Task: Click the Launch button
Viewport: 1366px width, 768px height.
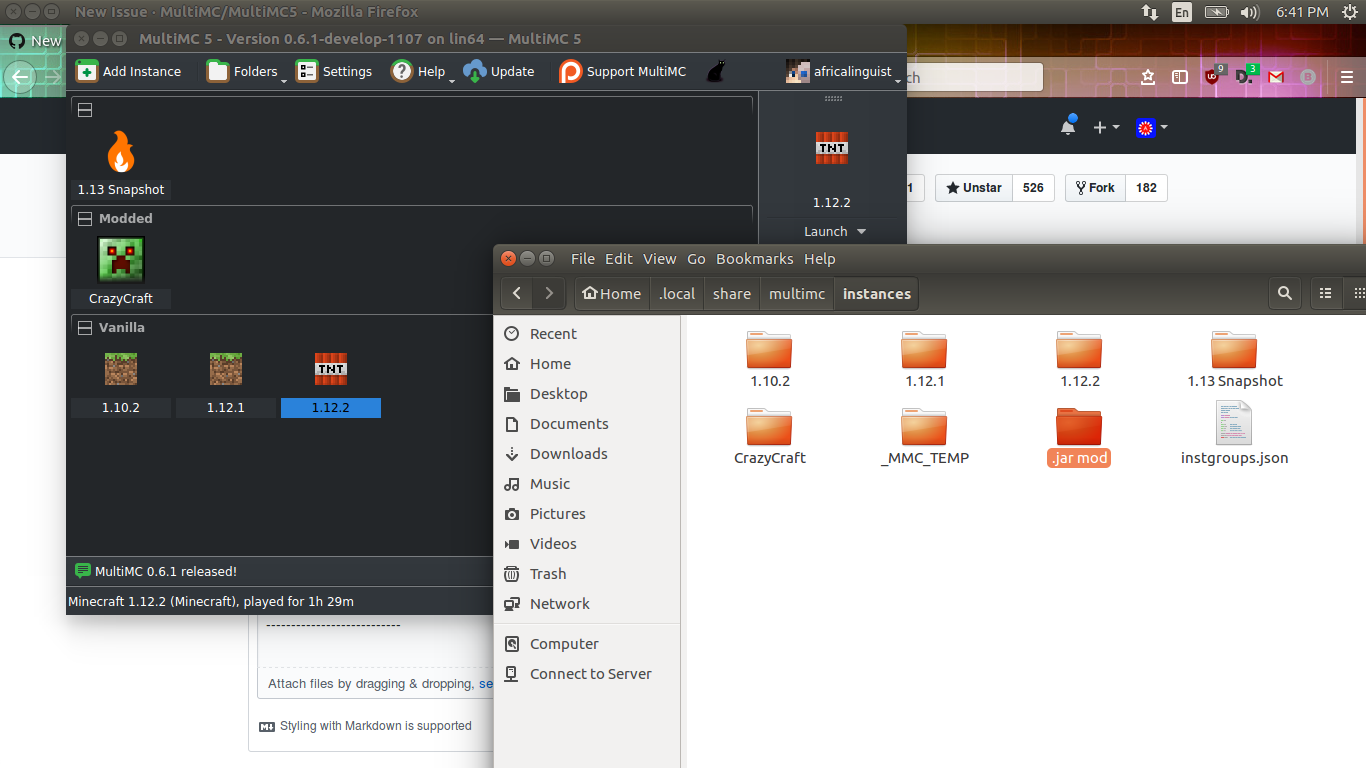Action: click(825, 231)
